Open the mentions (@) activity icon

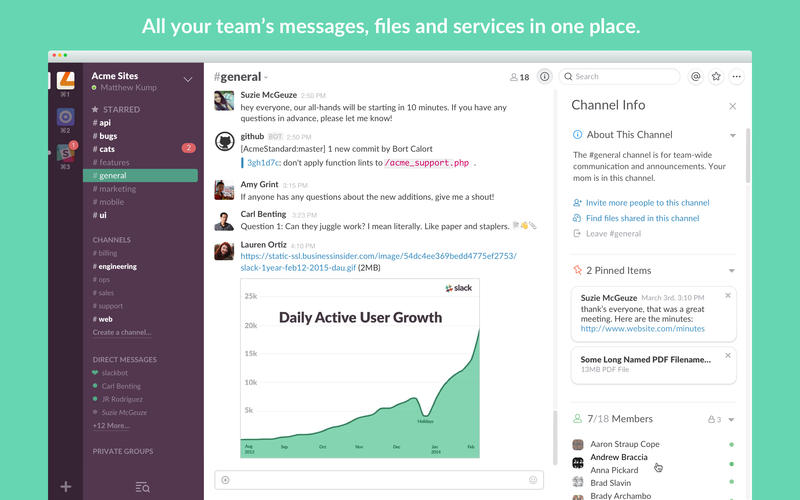pos(696,76)
